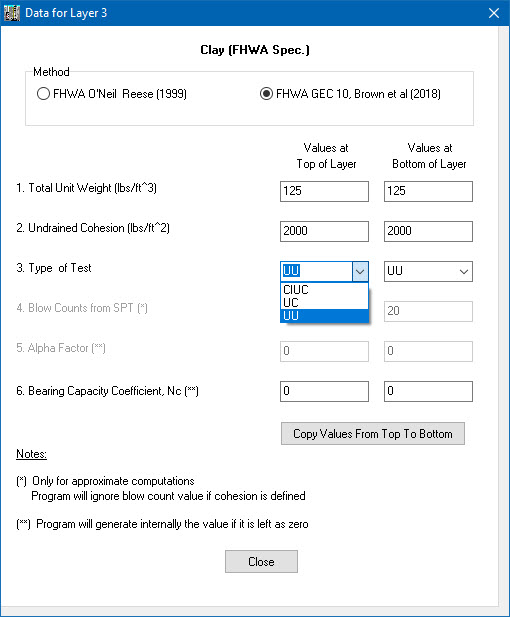Click the 'Values at Top of Layer' column header
Image resolution: width=510 pixels, height=617 pixels.
point(326,156)
